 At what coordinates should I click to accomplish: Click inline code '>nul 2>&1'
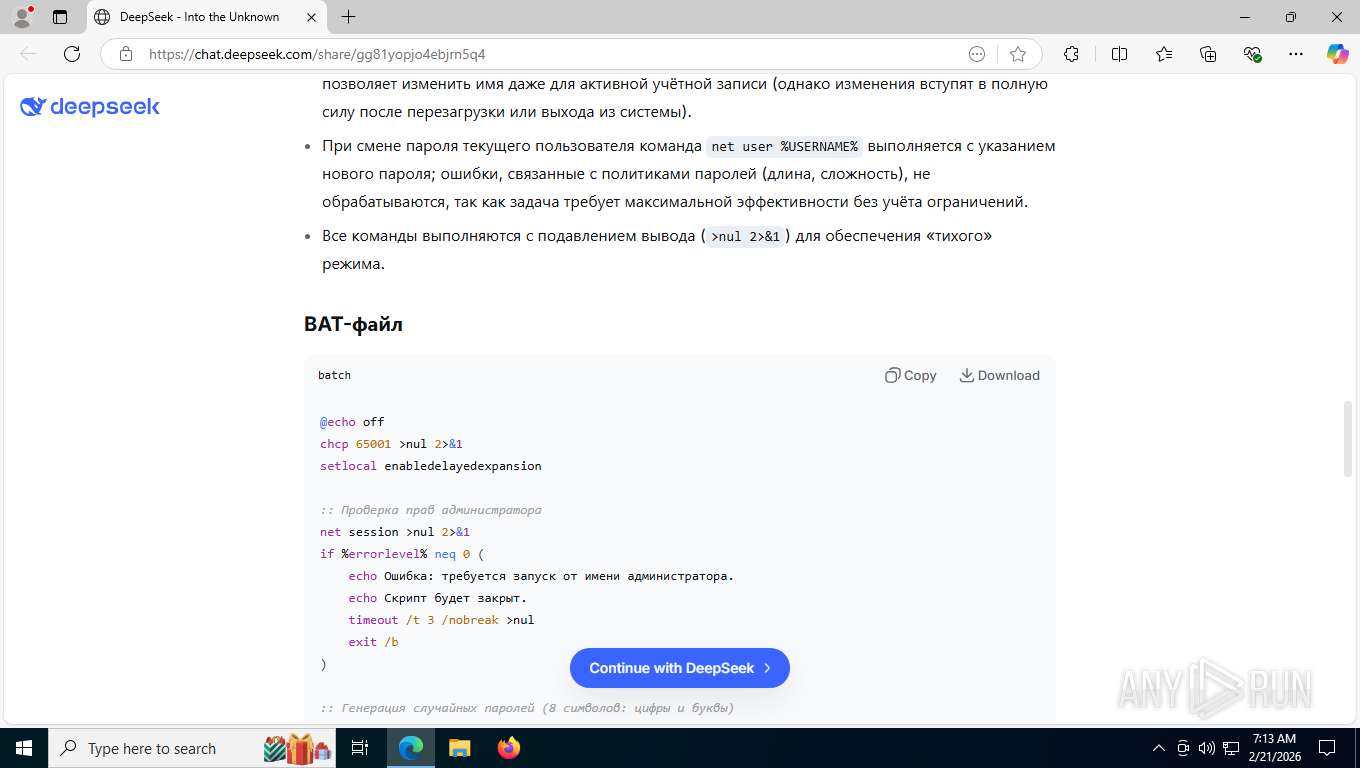[745, 237]
